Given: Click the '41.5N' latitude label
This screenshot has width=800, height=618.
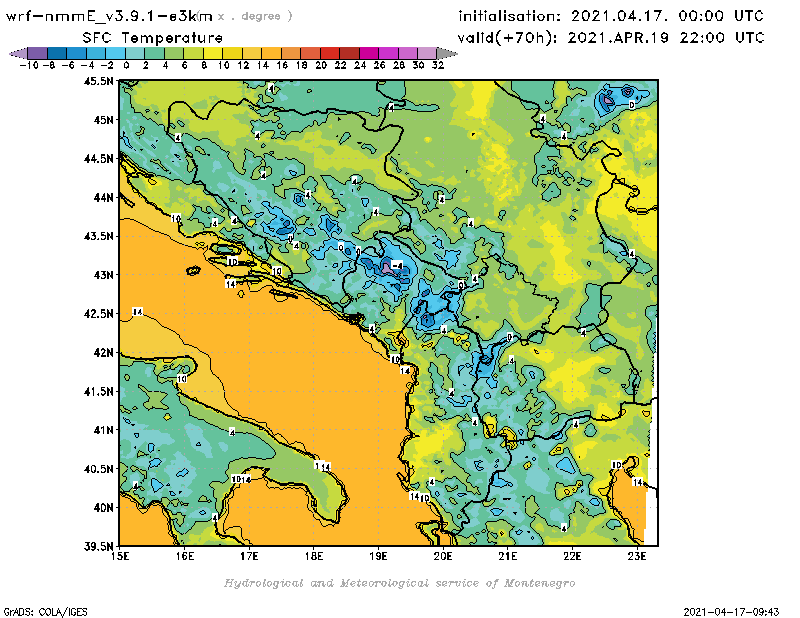Looking at the screenshot, I should pos(98,391).
